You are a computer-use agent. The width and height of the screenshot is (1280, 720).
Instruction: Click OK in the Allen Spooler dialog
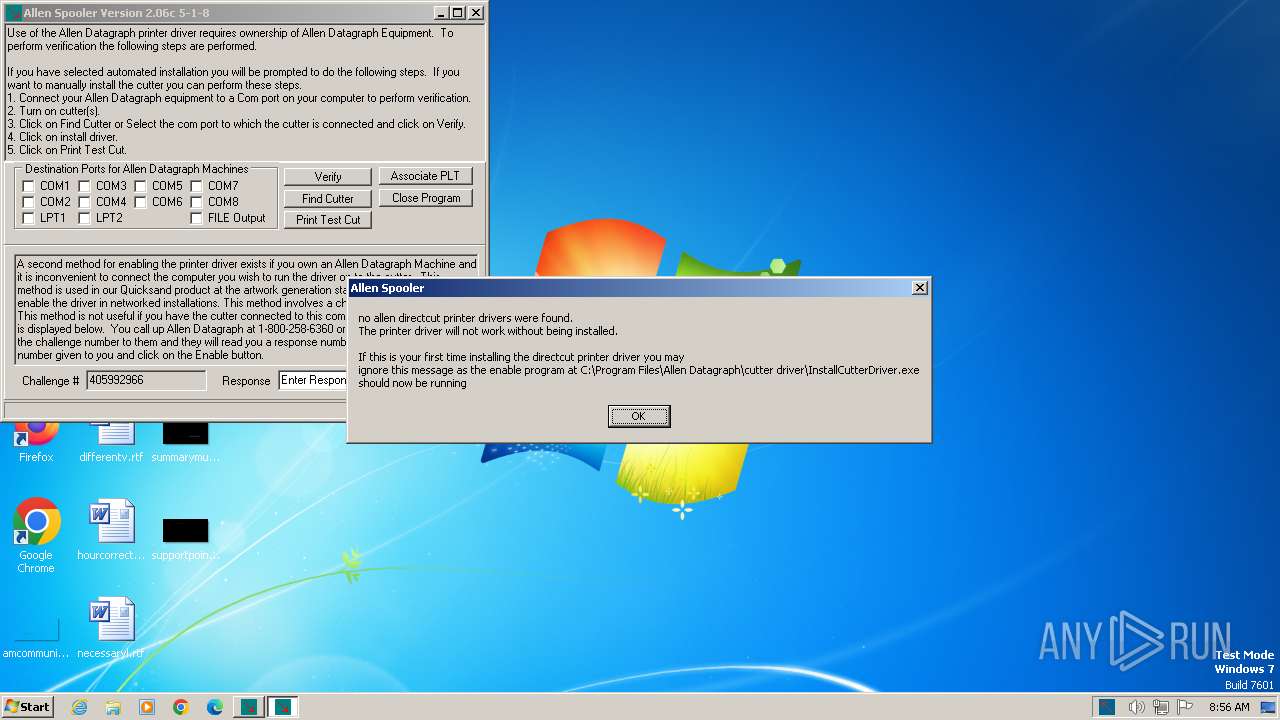[638, 416]
